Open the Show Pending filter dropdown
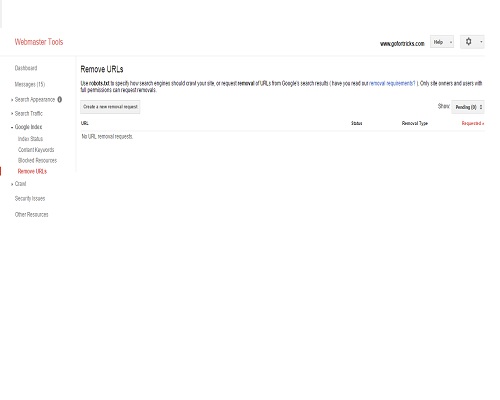This screenshot has height=400, width=500. tap(468, 107)
